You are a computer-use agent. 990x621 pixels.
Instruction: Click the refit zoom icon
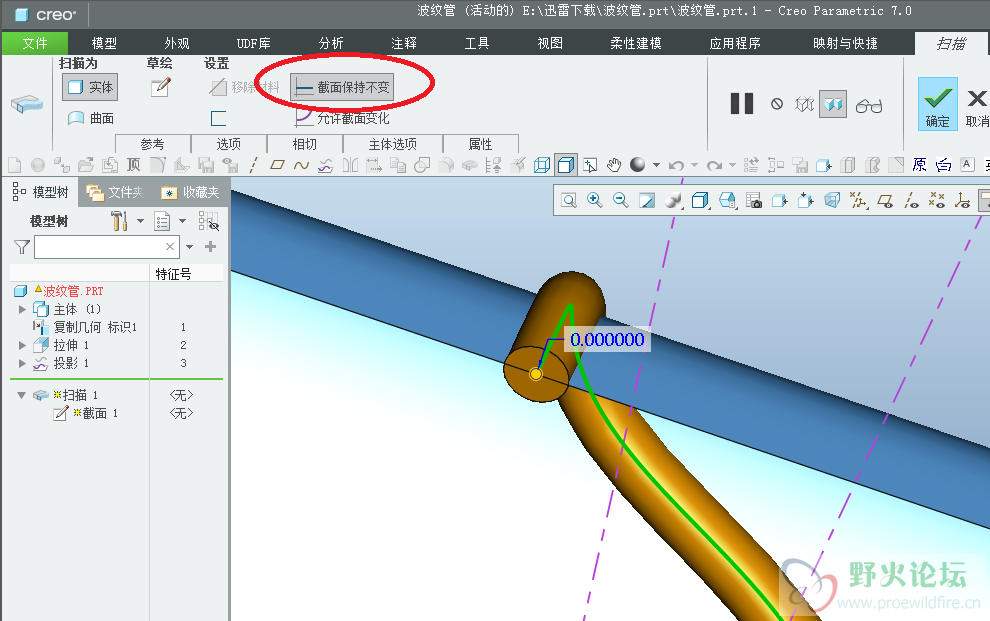(x=568, y=201)
